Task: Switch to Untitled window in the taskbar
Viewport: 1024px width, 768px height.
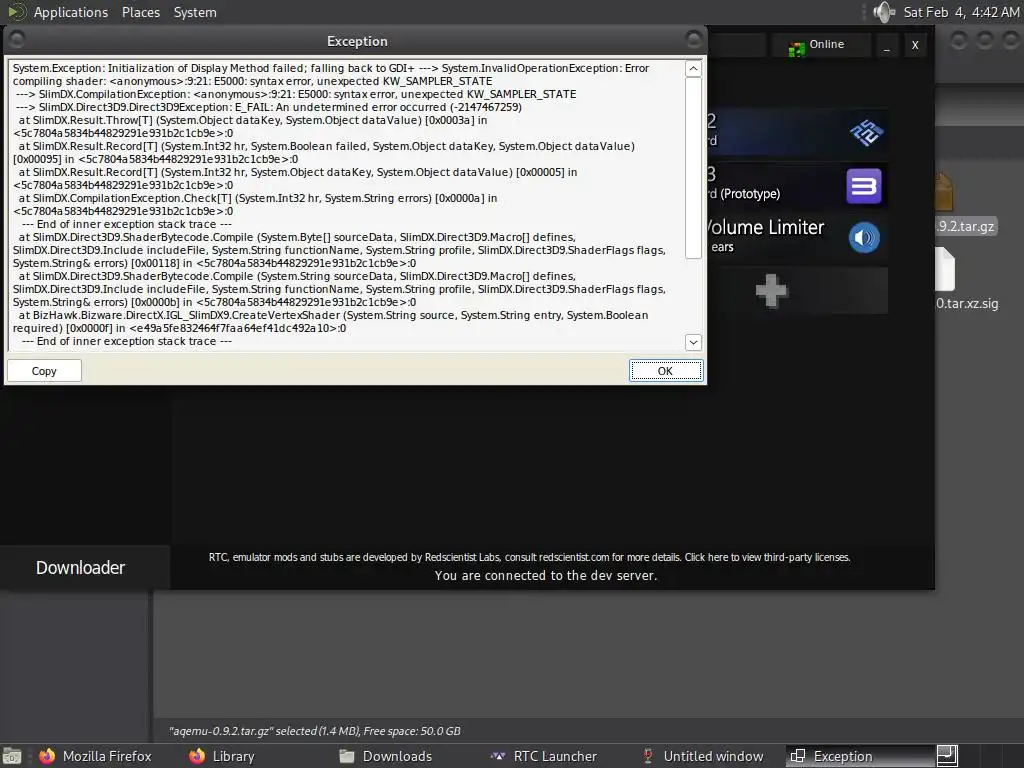Action: click(x=703, y=756)
